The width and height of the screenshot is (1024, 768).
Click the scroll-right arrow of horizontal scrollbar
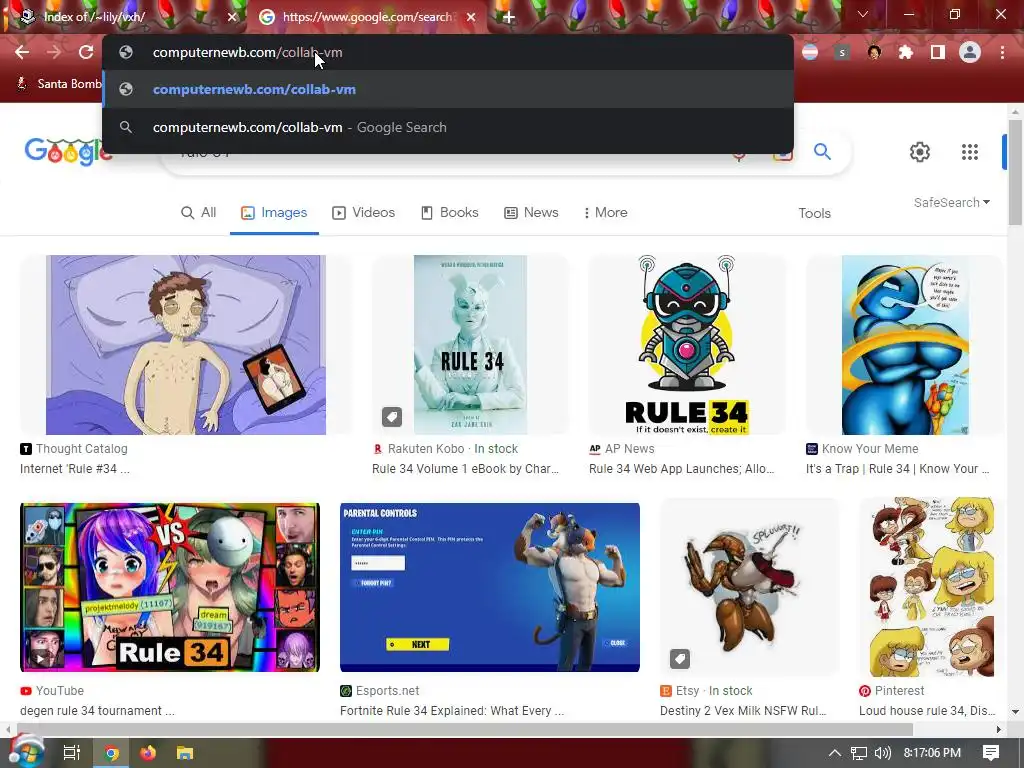coord(999,729)
